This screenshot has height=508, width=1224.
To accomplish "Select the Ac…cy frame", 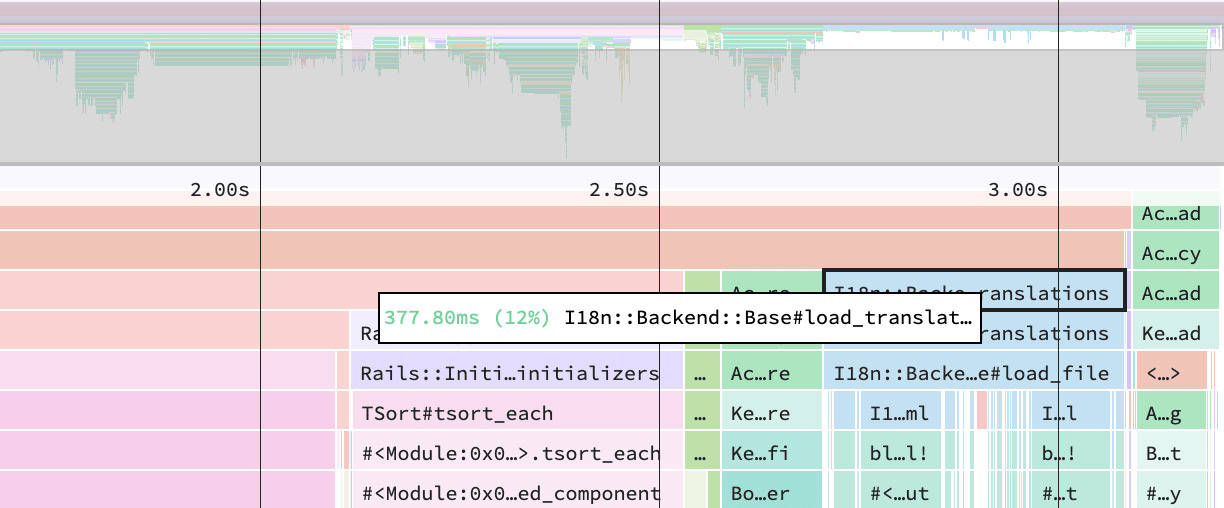I will pyautogui.click(x=1176, y=251).
